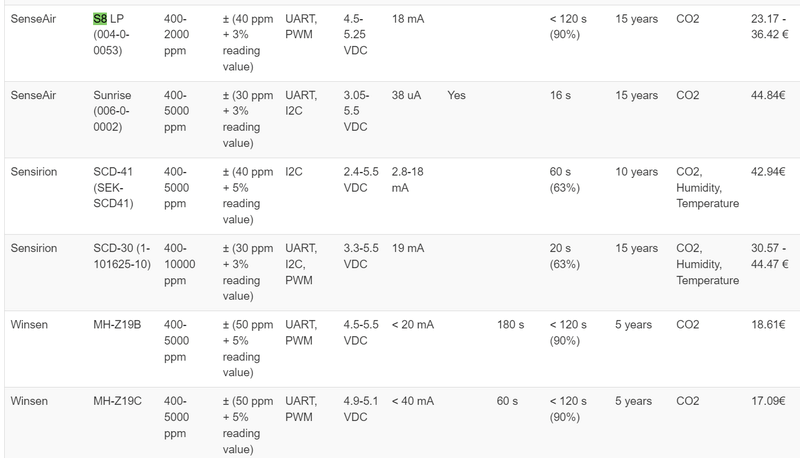The height and width of the screenshot is (458, 800).
Task: Click the 18.61€ price entry
Action: point(768,325)
